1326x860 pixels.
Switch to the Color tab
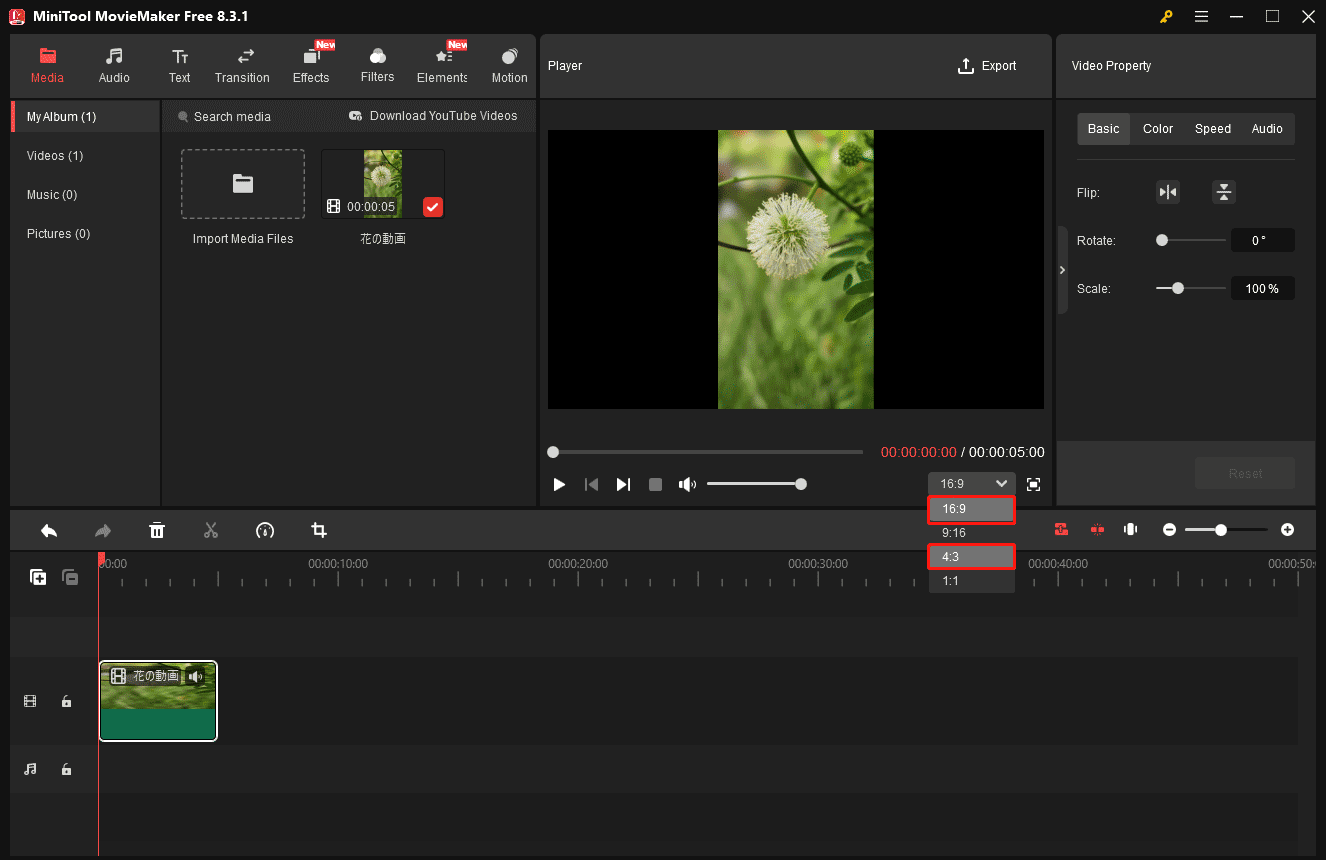tap(1158, 129)
